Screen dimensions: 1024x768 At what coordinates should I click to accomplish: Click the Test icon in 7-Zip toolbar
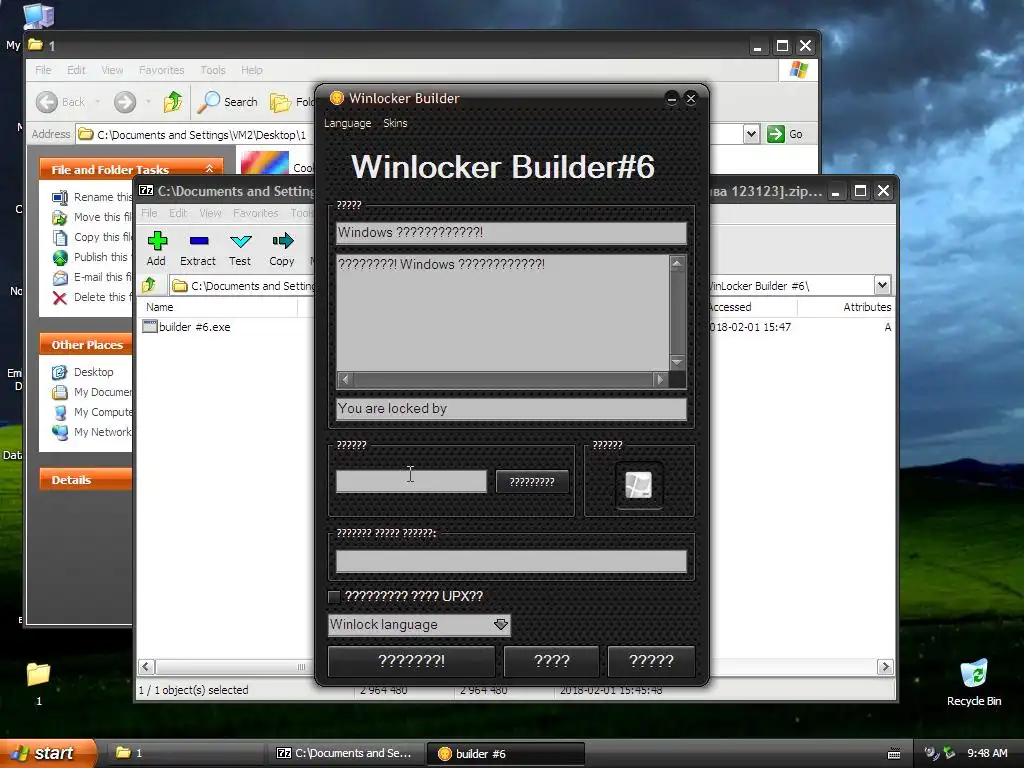pyautogui.click(x=240, y=241)
